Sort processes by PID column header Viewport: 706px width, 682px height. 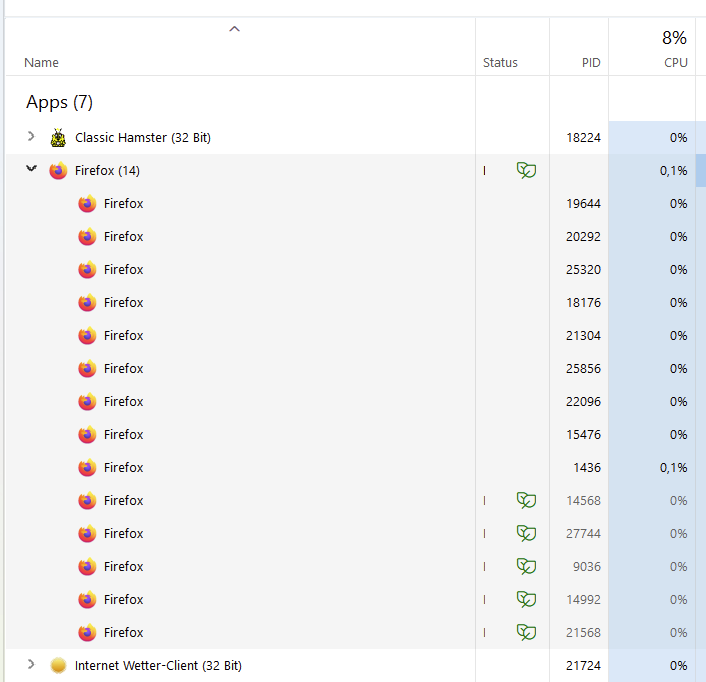click(x=591, y=62)
